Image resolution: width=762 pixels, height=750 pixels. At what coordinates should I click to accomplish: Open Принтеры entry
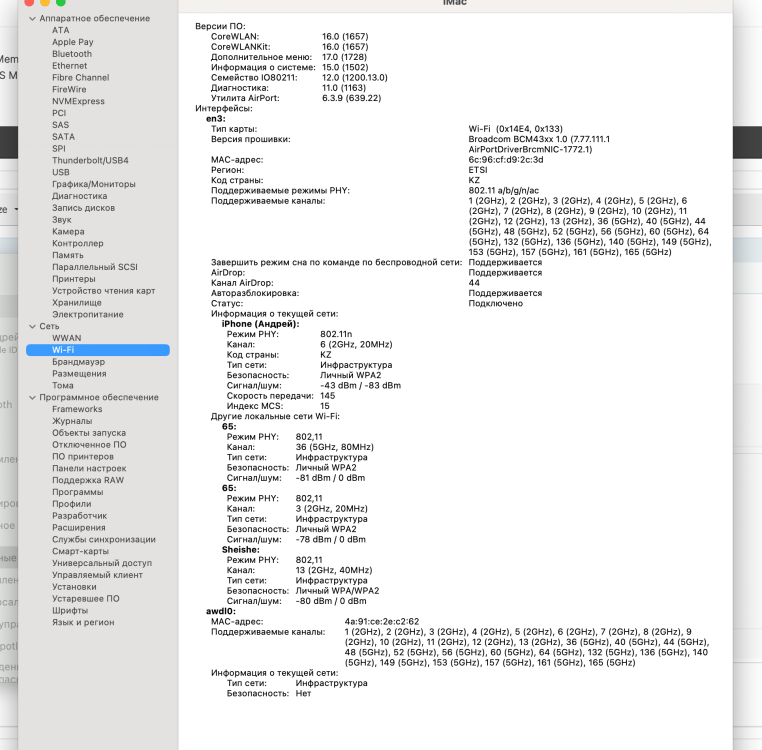(74, 279)
